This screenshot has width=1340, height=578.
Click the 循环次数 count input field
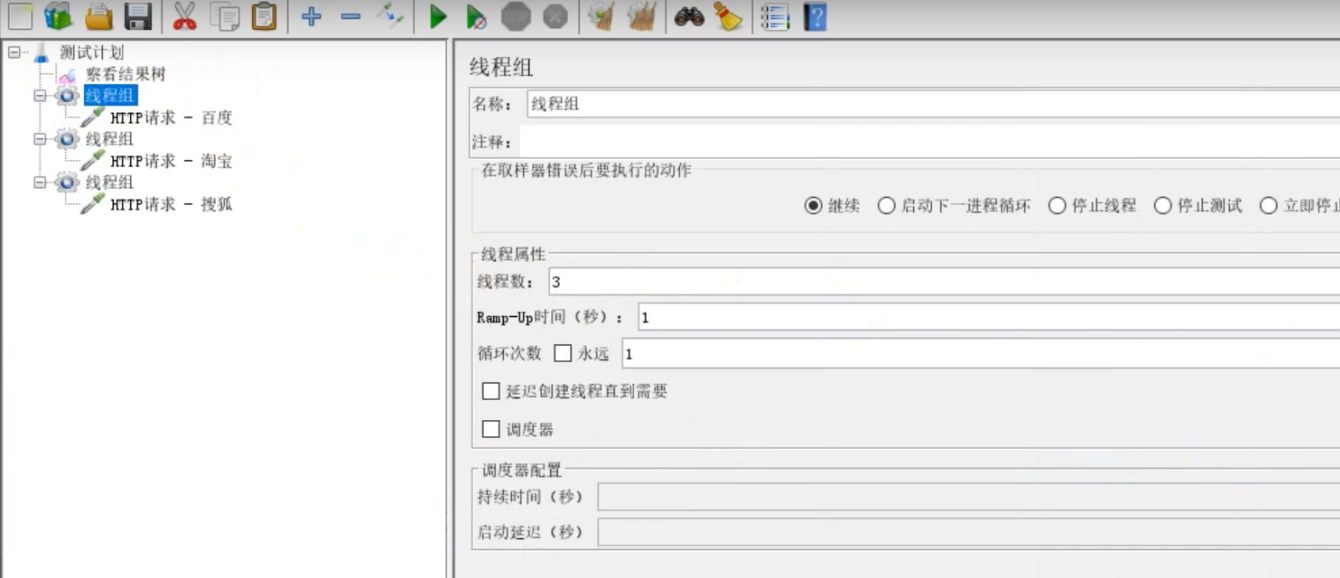[981, 353]
